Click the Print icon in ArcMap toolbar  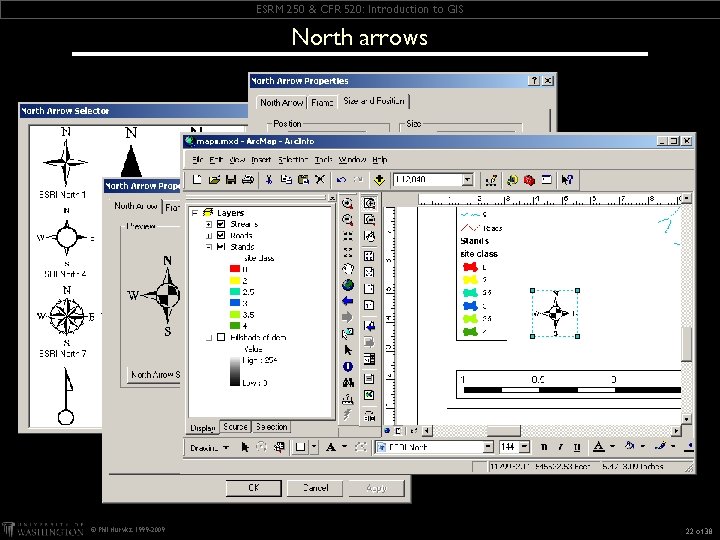pyautogui.click(x=248, y=180)
